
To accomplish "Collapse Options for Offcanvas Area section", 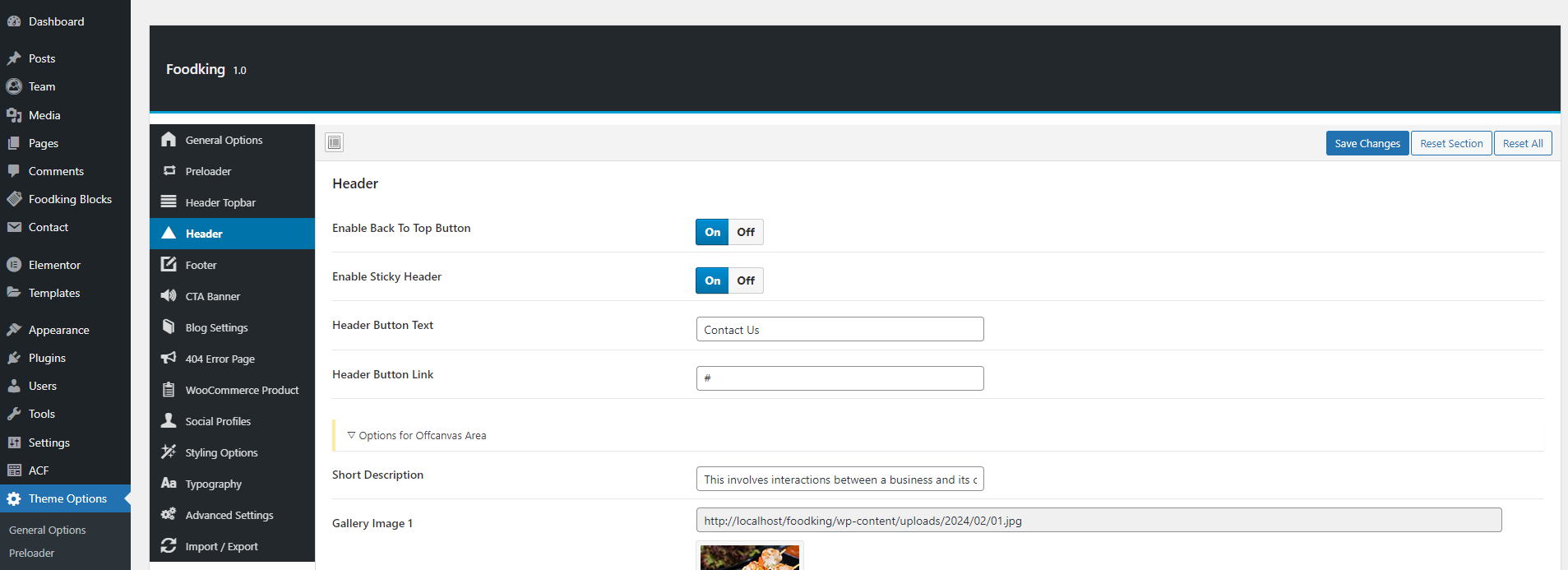I will point(351,435).
